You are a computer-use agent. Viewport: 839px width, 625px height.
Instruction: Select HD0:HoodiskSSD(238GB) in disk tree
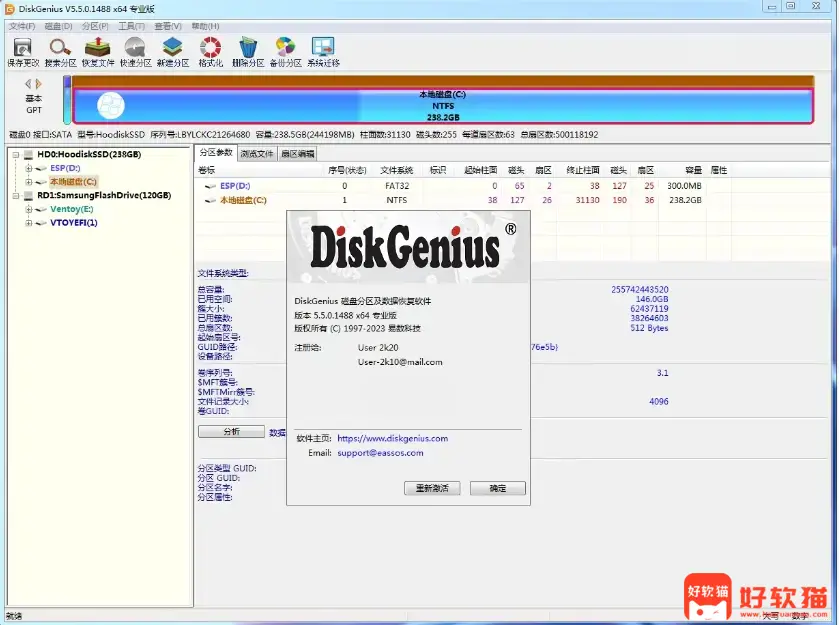coord(89,155)
